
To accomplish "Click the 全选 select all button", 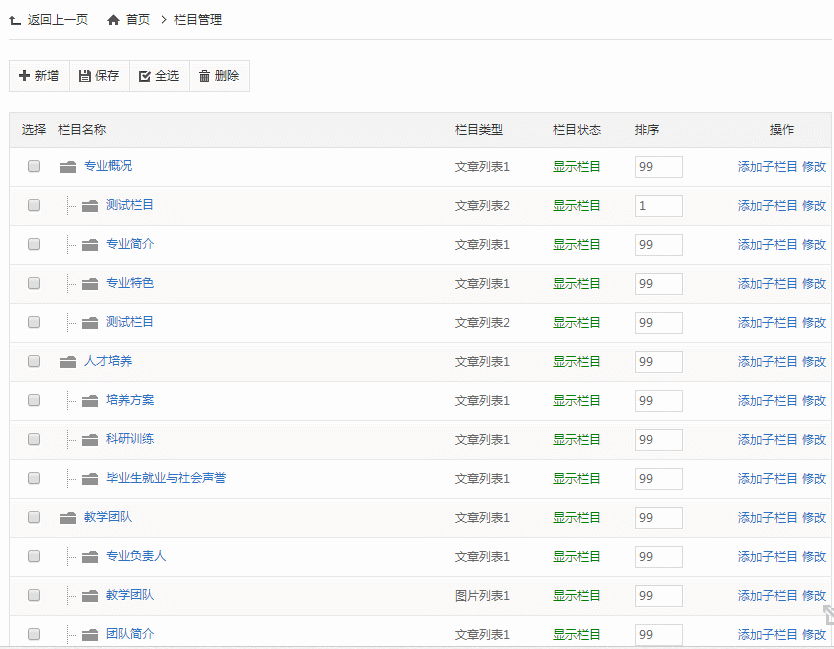I will click(x=159, y=76).
